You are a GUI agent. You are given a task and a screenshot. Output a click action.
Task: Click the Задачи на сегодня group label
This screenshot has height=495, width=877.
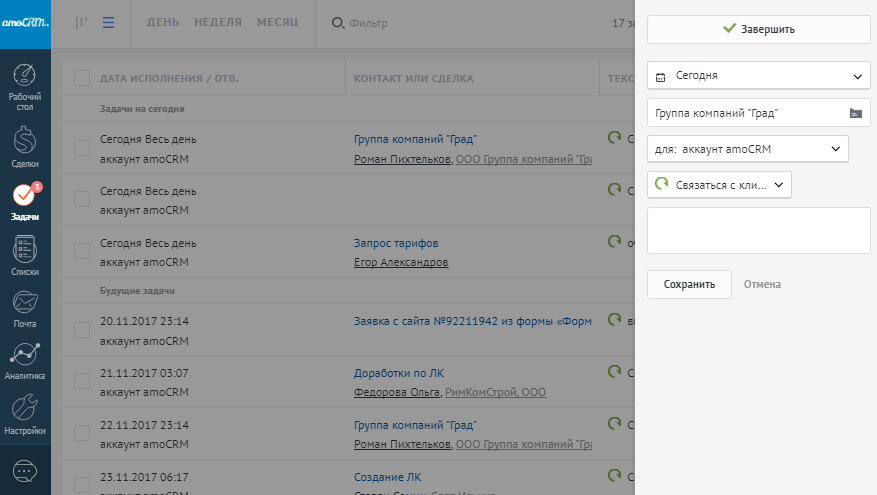142,109
